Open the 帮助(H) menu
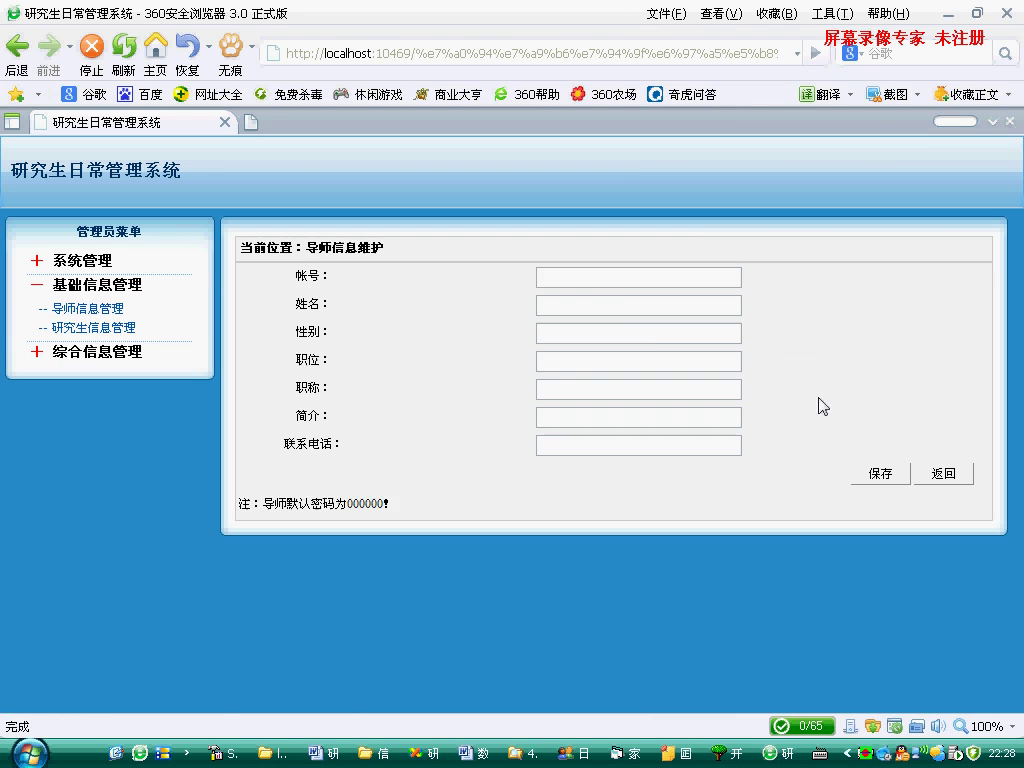 click(x=888, y=14)
